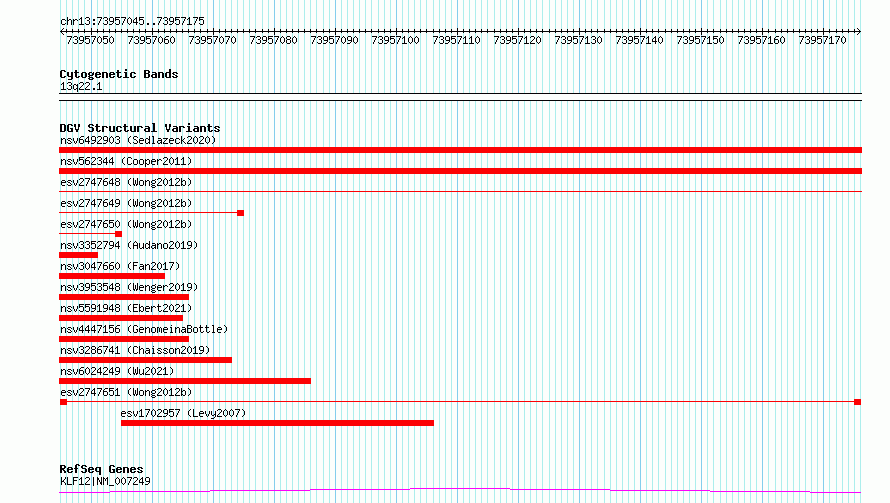Viewport: 890px width, 503px height.
Task: Click the red bar of nsv6492903
Action: point(460,150)
